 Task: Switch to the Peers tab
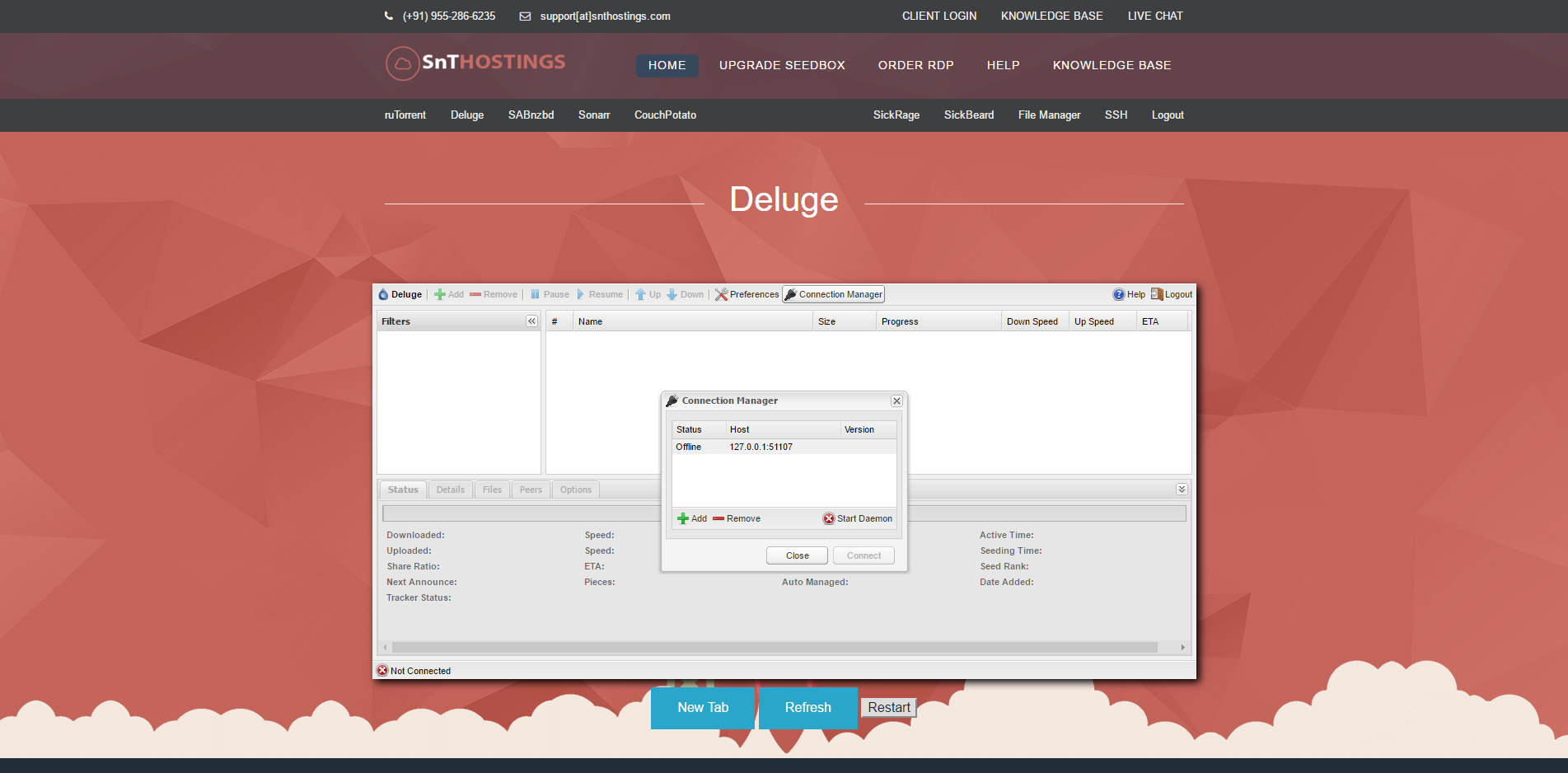click(531, 490)
